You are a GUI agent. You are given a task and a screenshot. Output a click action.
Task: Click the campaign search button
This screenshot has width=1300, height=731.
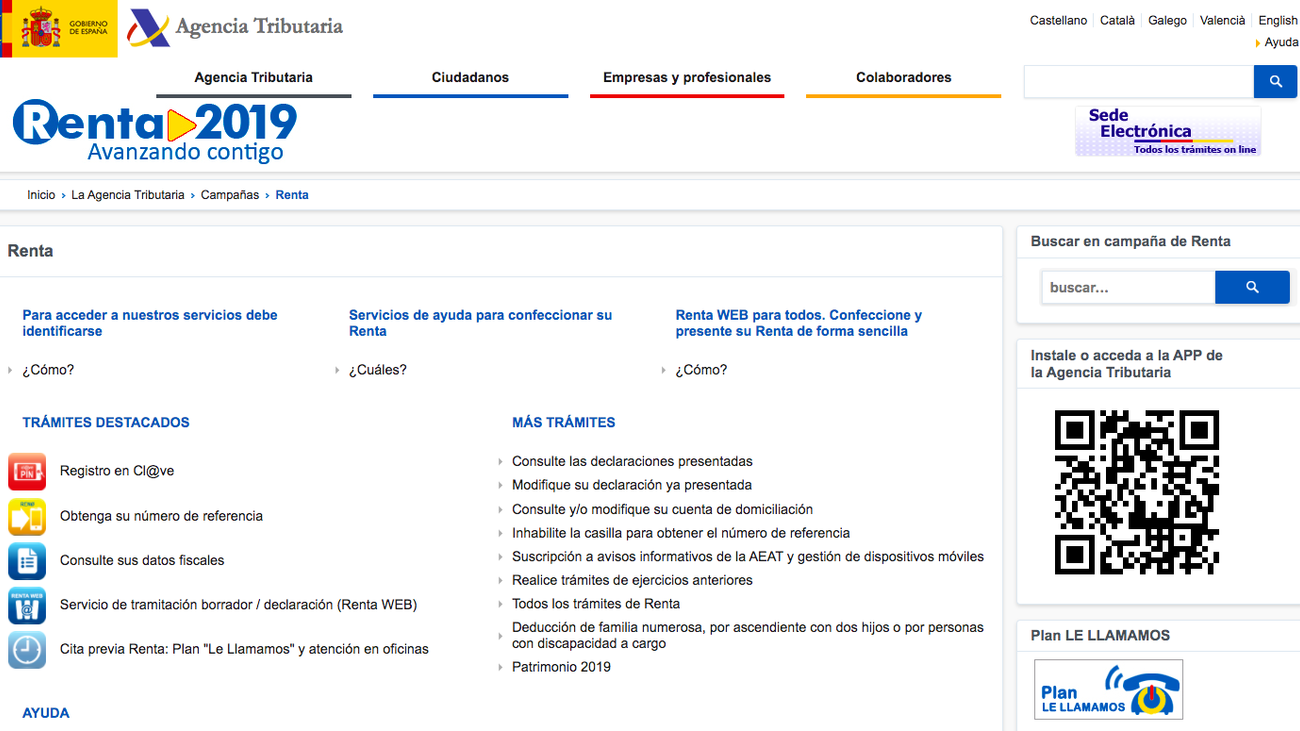[x=1252, y=287]
